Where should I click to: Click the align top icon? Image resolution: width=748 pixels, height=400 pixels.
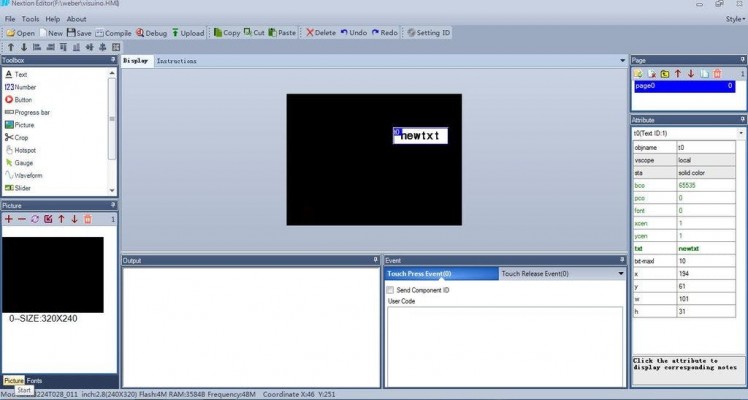click(x=63, y=47)
